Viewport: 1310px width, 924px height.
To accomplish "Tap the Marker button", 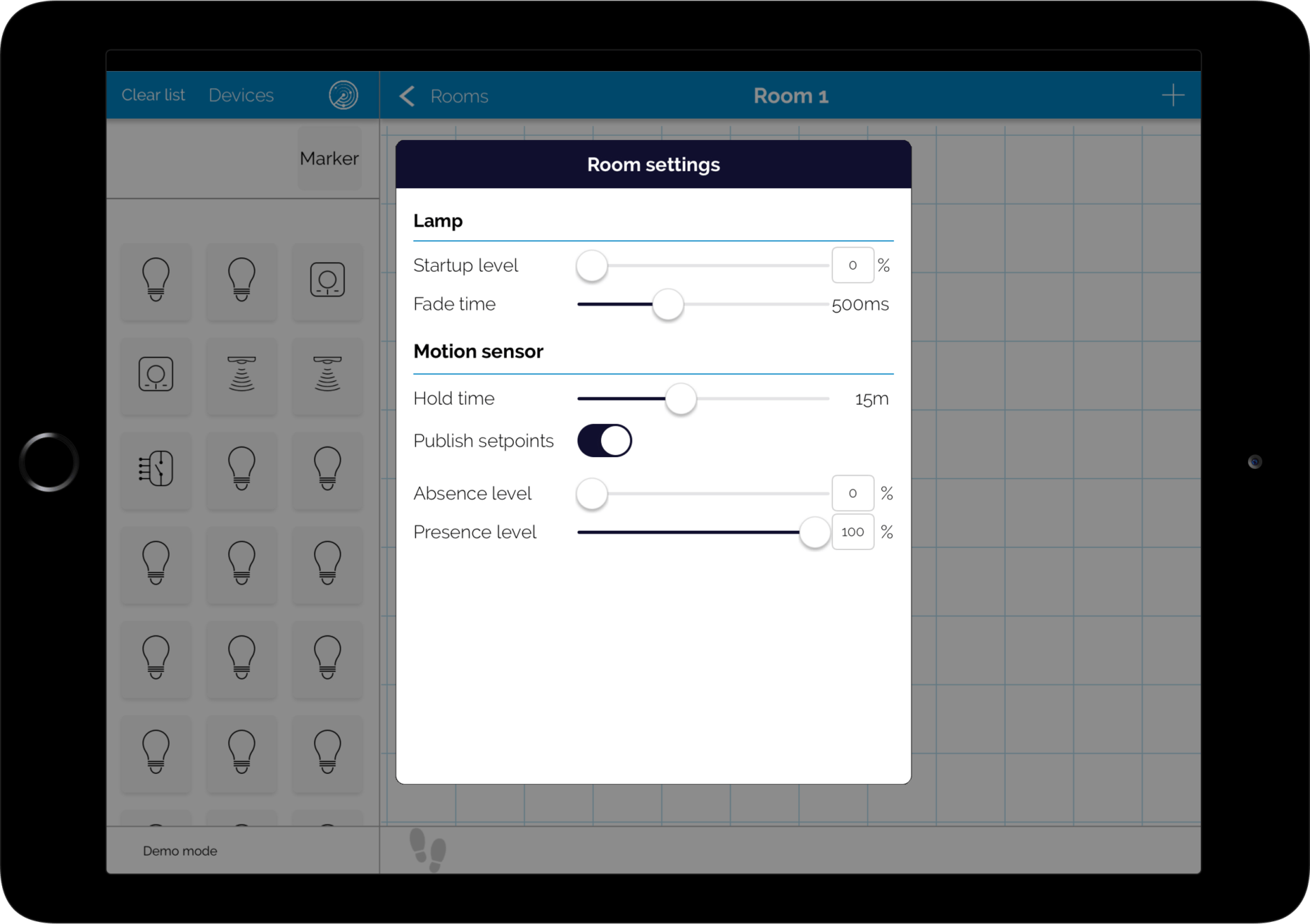I will click(330, 158).
